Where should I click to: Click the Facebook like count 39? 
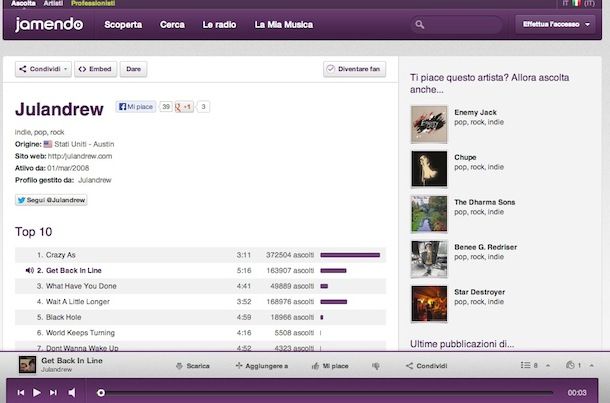click(166, 107)
